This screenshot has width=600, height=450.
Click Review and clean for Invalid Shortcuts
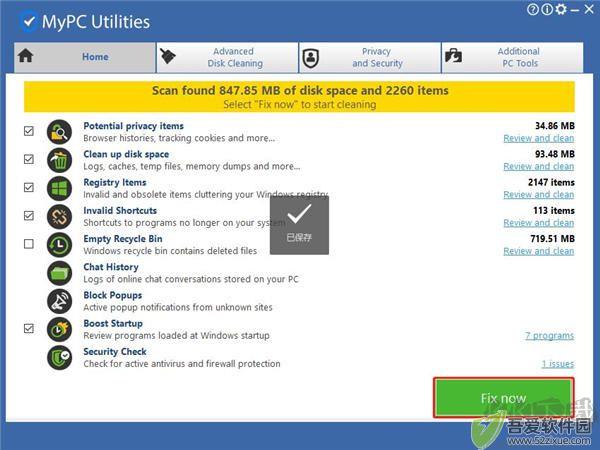pyautogui.click(x=538, y=223)
